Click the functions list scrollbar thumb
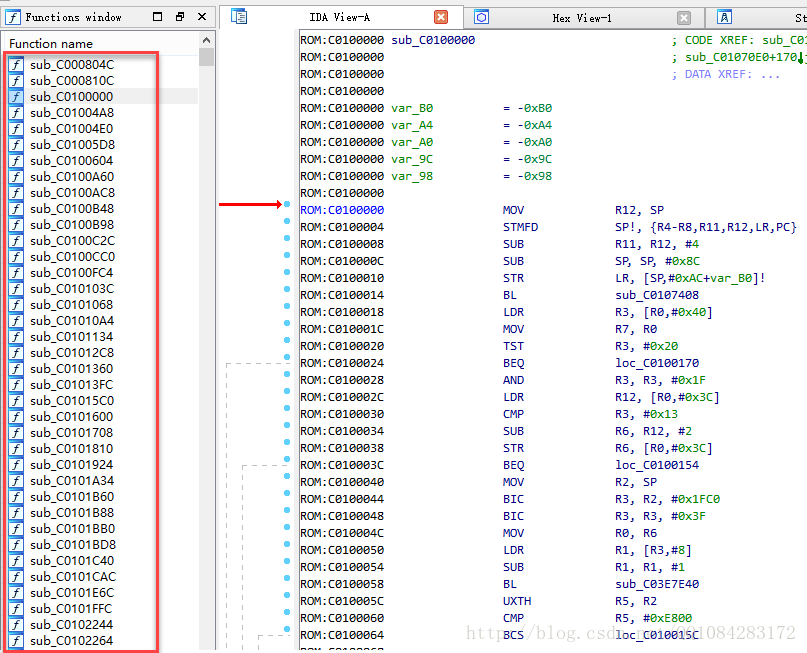Viewport: 807px width, 653px height. pyautogui.click(x=206, y=57)
